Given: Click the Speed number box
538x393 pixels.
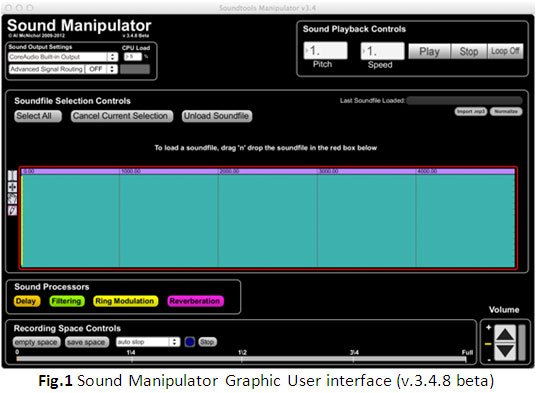Looking at the screenshot, I should coord(383,51).
